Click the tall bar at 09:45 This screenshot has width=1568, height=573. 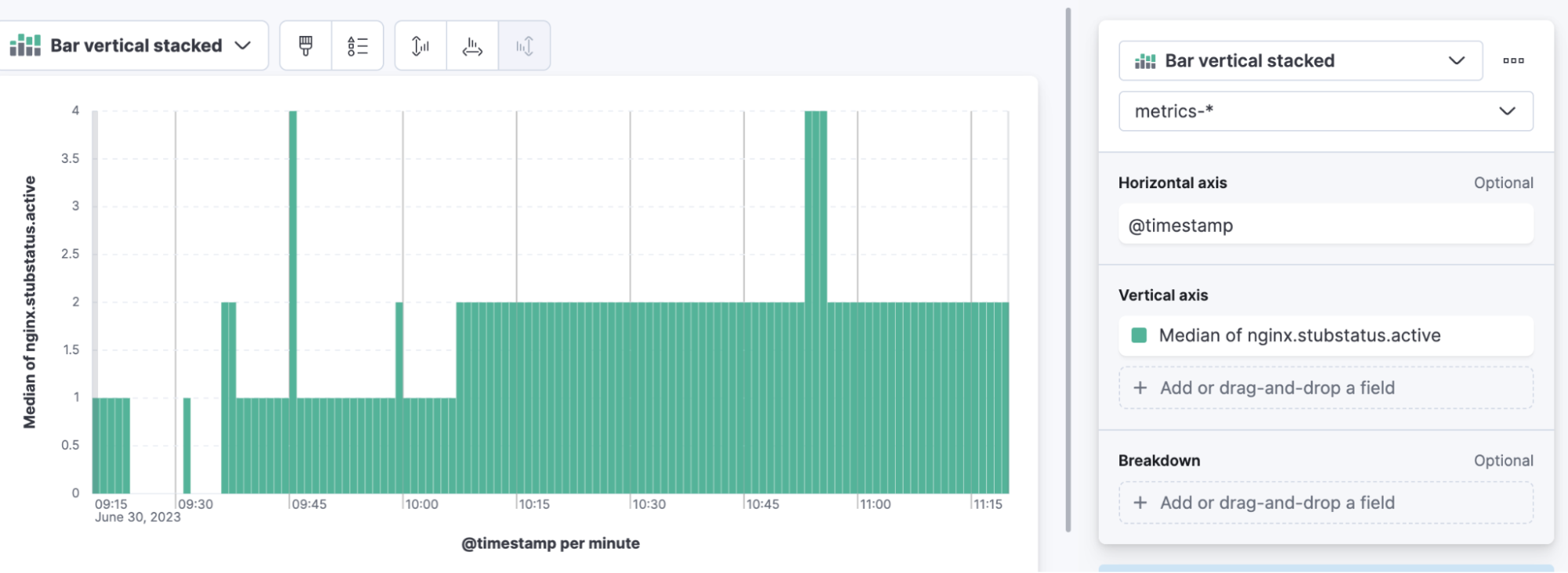pyautogui.click(x=293, y=302)
